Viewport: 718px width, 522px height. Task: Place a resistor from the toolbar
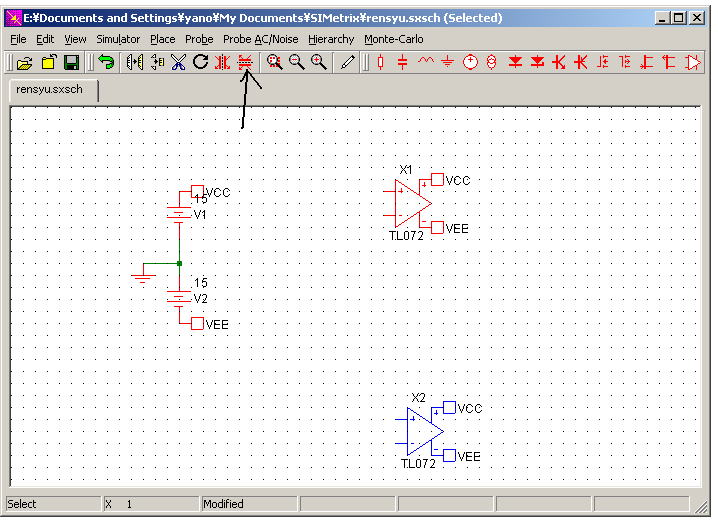(380, 62)
